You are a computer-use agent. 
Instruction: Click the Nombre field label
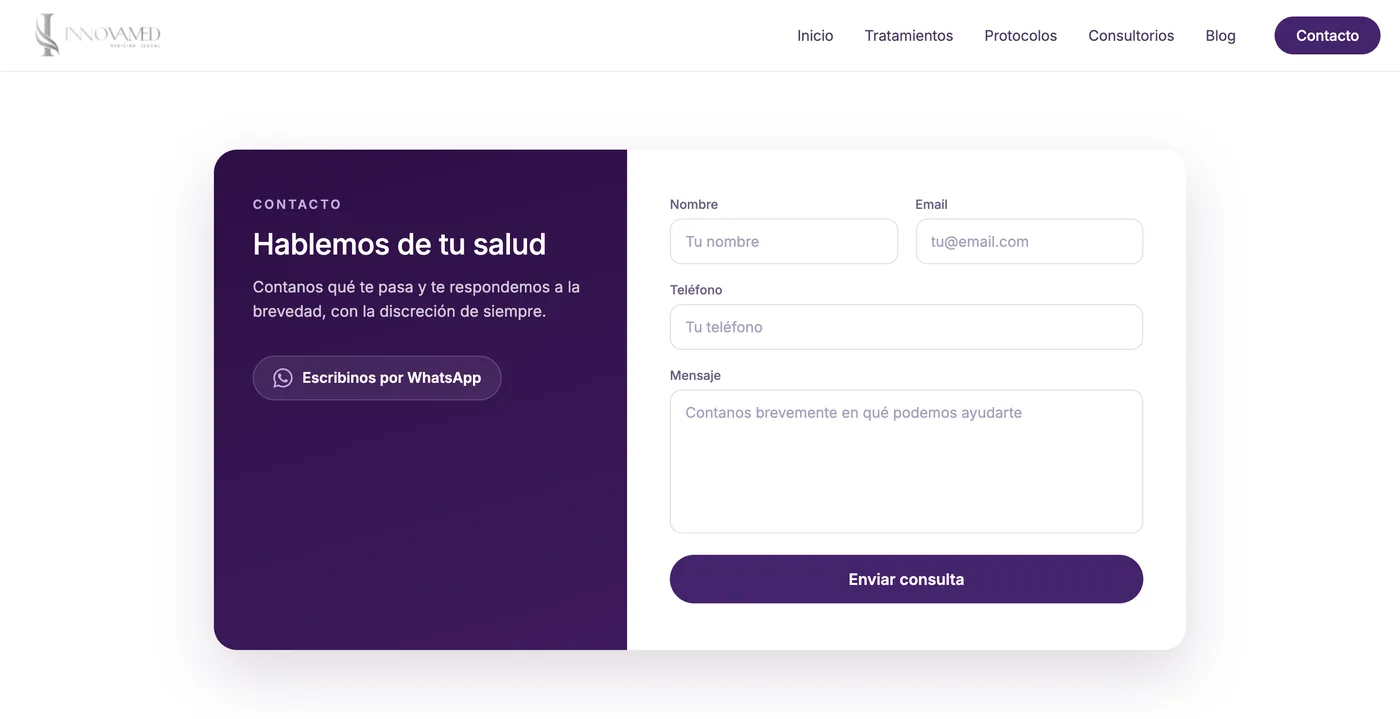point(694,204)
